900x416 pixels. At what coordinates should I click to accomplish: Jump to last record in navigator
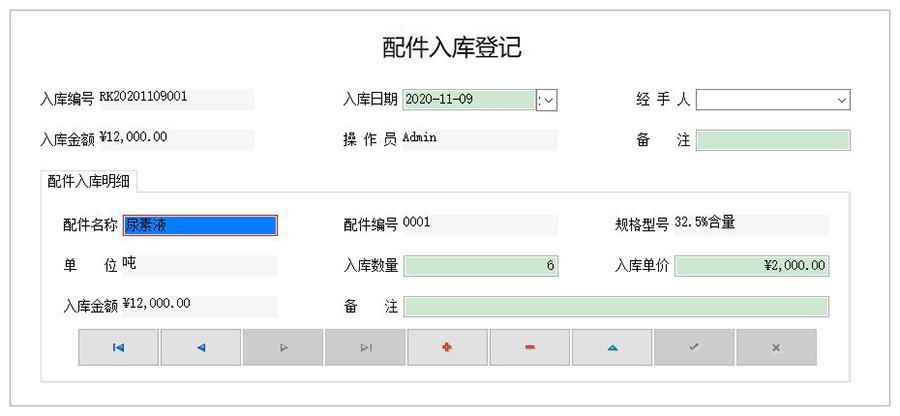tap(365, 347)
